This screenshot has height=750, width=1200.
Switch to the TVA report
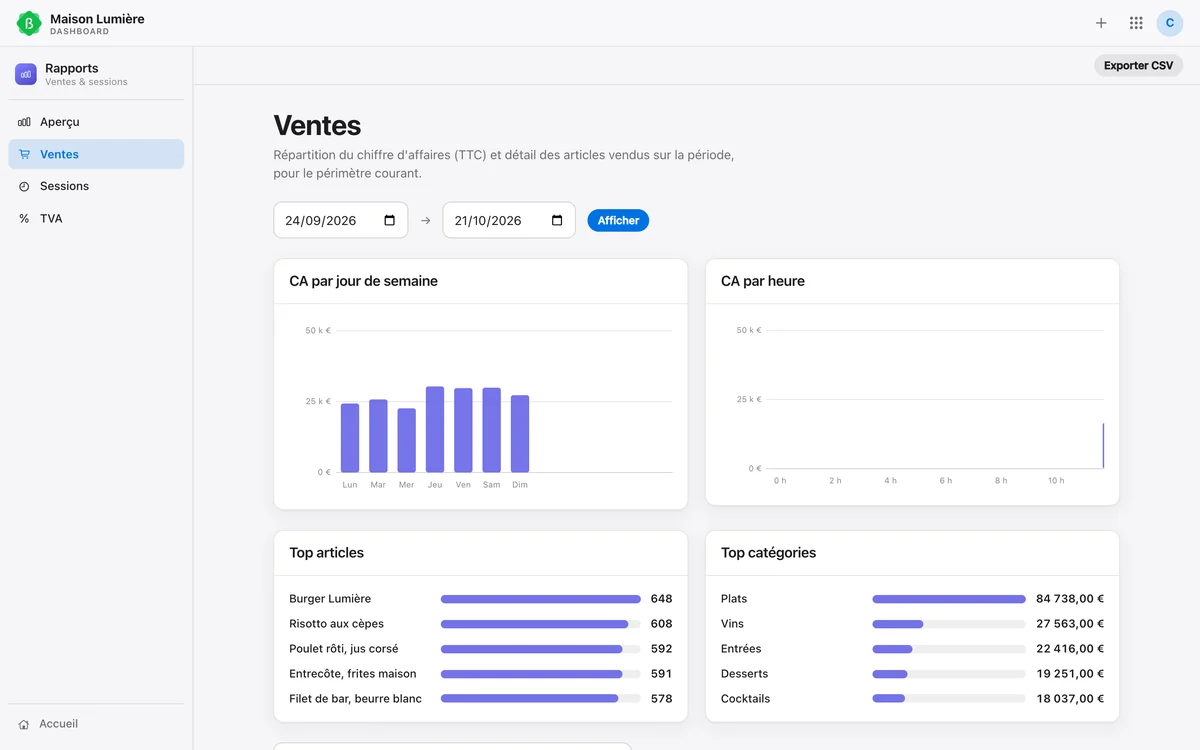tap(96, 218)
